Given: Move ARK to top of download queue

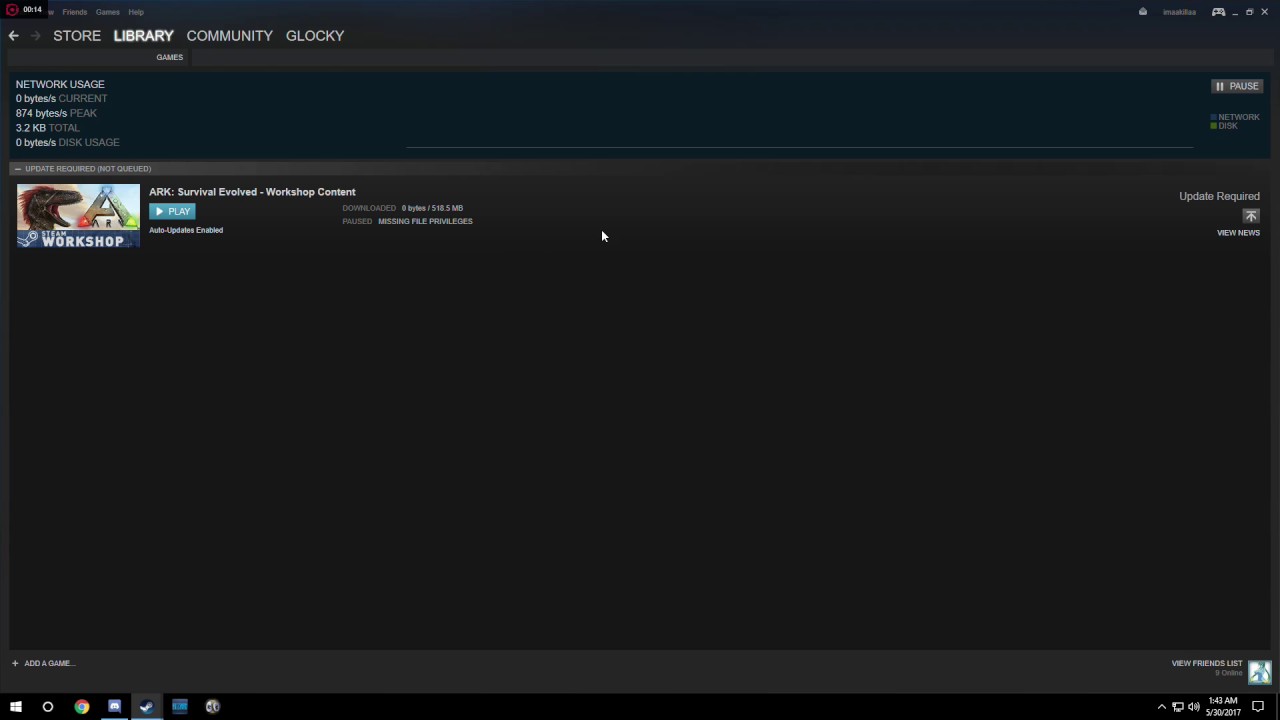Looking at the screenshot, I should point(1251,216).
